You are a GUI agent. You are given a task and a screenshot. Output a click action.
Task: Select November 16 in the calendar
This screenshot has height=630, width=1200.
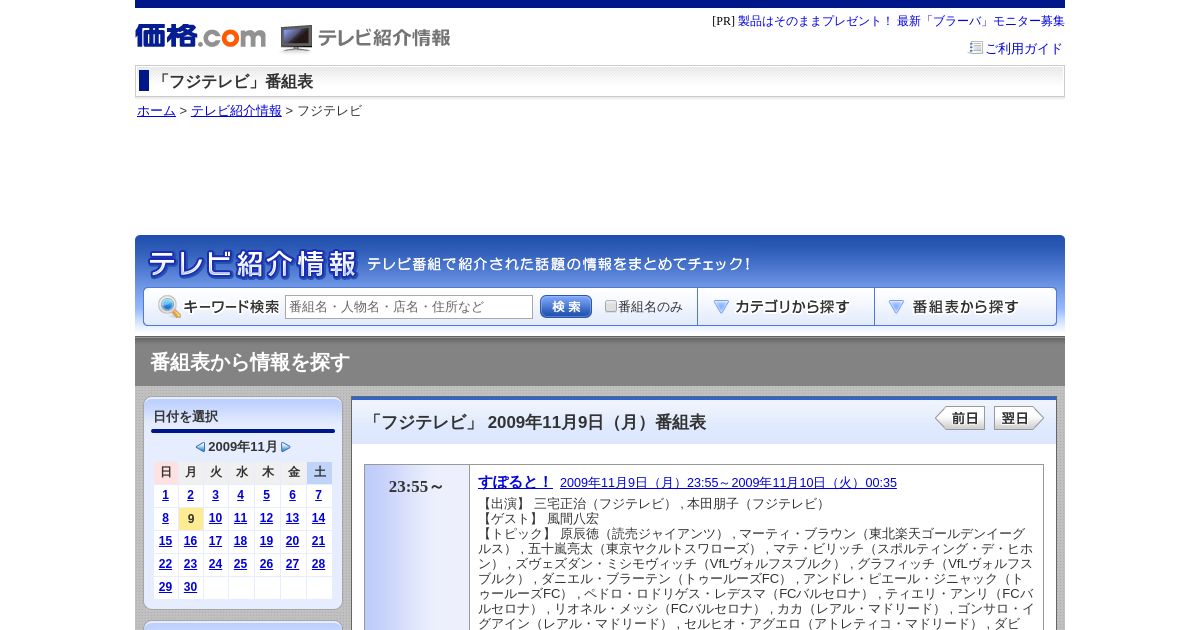pos(191,541)
